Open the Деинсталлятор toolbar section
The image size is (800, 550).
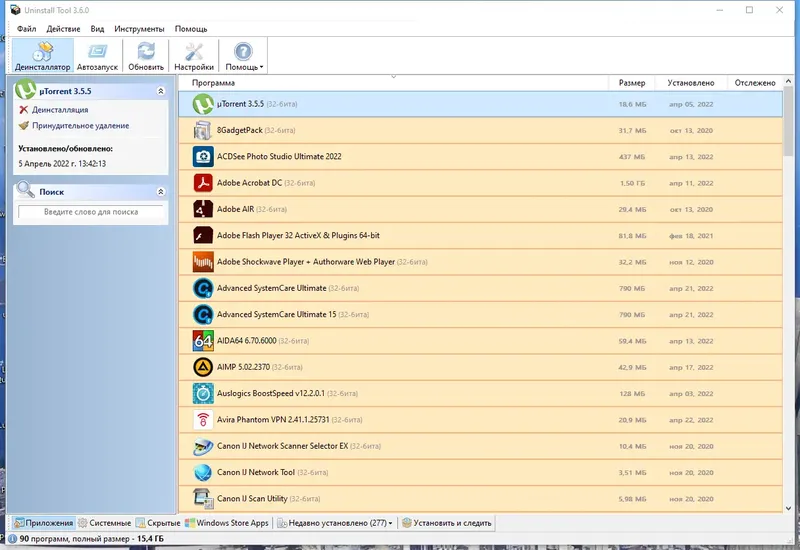click(42, 56)
